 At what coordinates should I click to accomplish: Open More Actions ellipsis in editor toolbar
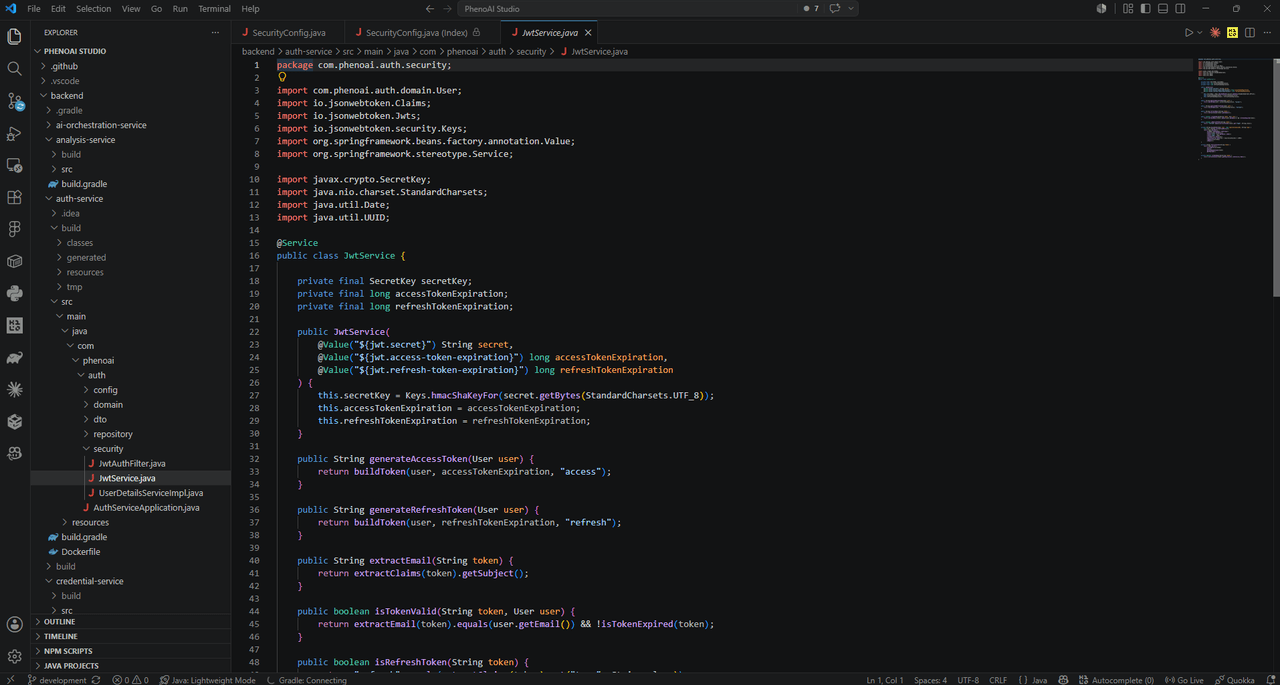[1265, 33]
